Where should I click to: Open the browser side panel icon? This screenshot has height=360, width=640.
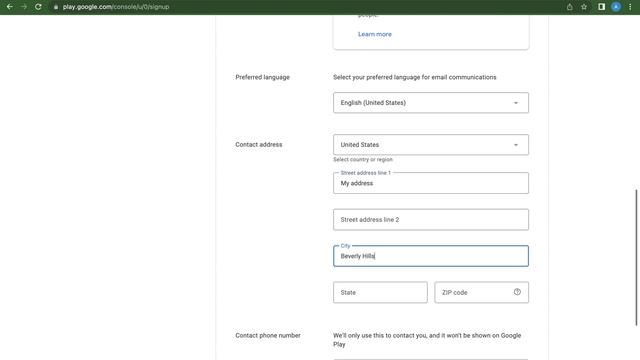point(601,7)
